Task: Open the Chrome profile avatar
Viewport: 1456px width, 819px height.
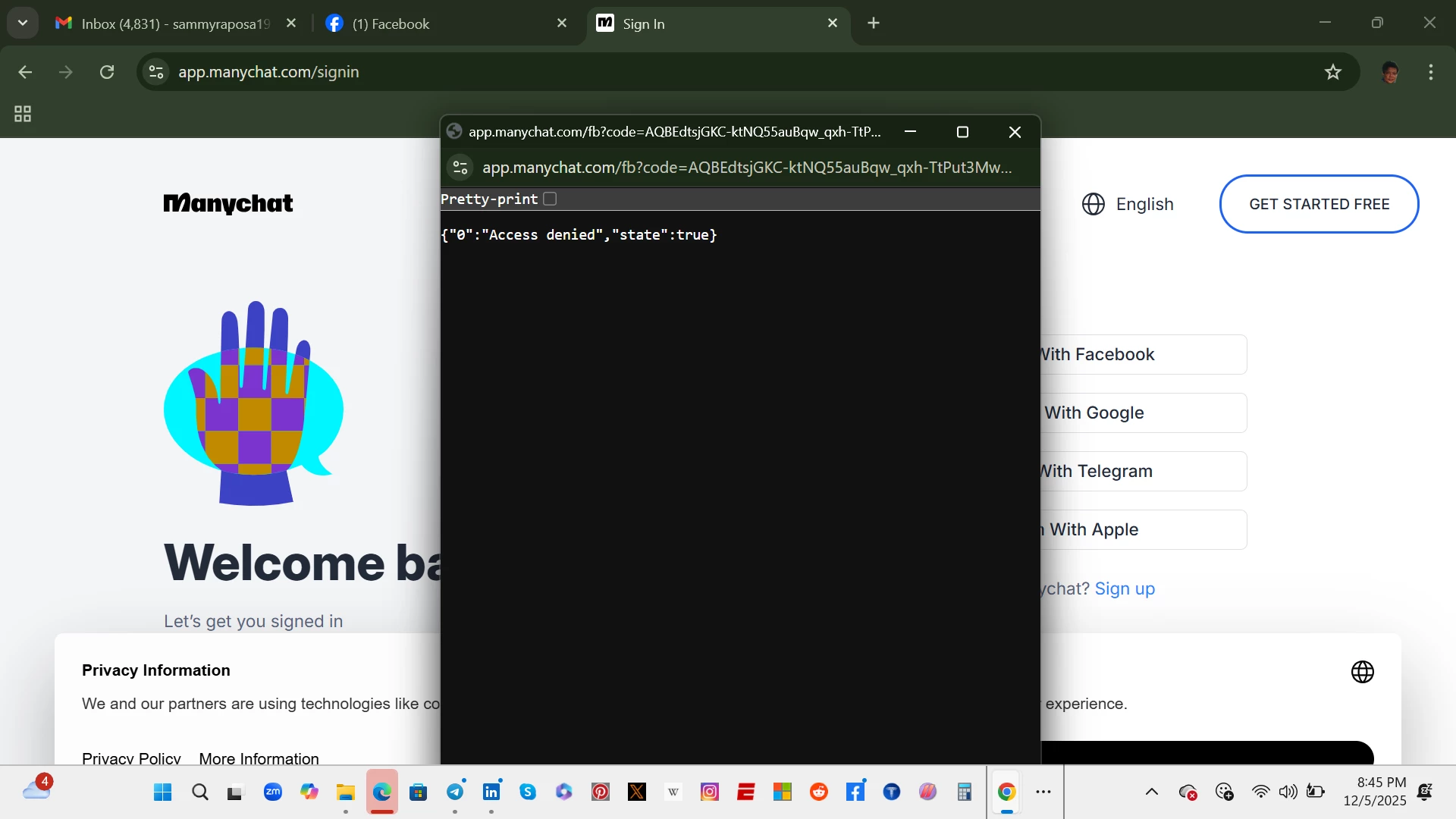Action: tap(1389, 72)
